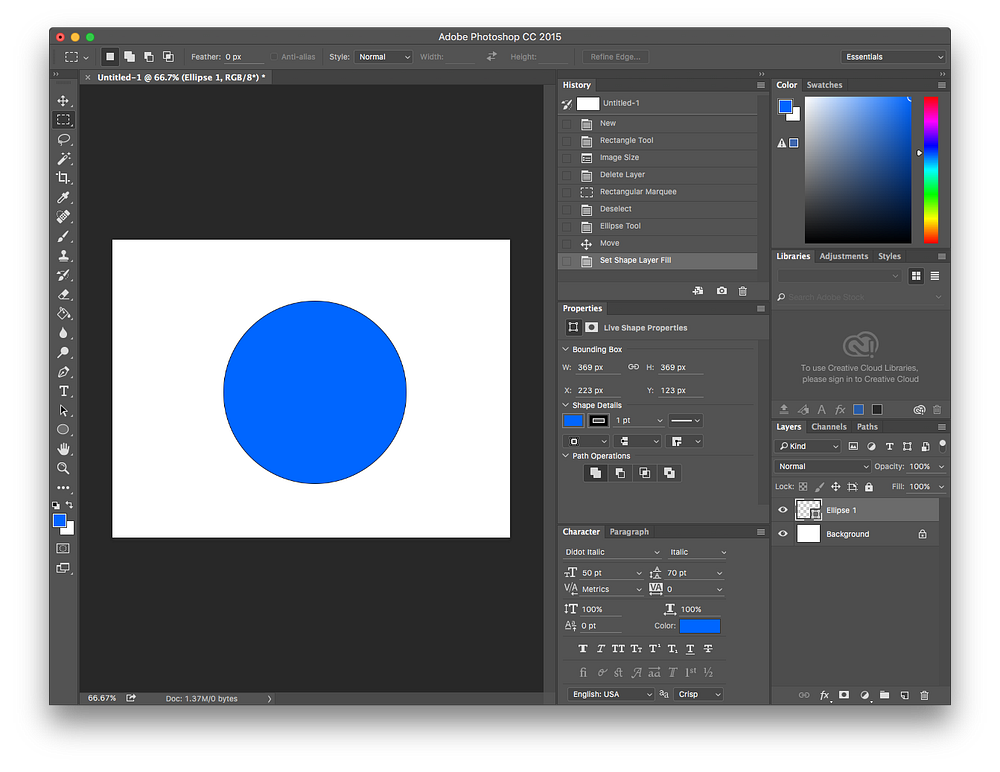The width and height of the screenshot is (1000, 772).
Task: Click the Character text color swatch
Action: [700, 626]
